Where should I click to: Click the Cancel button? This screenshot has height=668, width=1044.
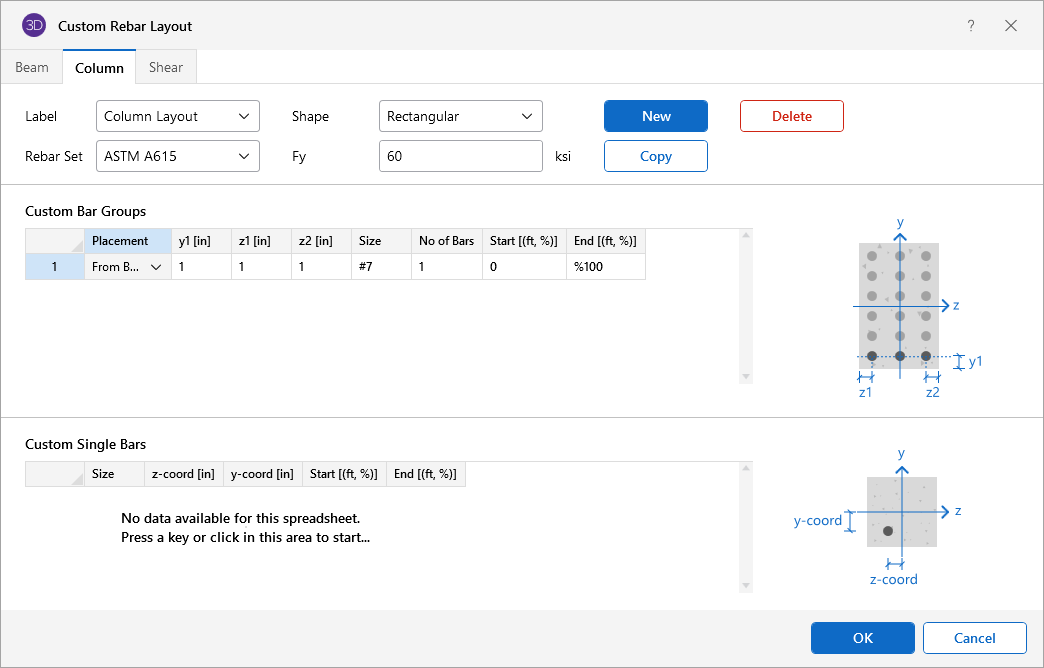(x=974, y=638)
